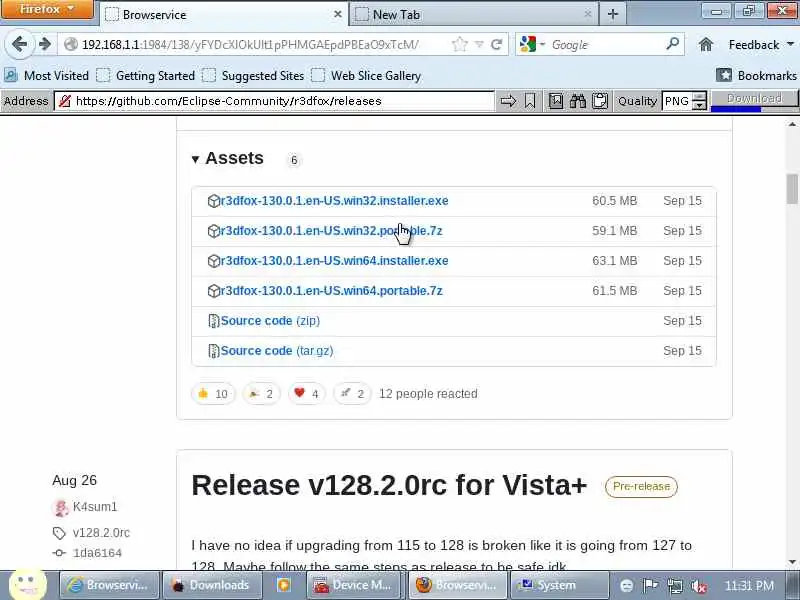Reload the page with the refresh icon
This screenshot has height=600, width=800.
(x=496, y=44)
